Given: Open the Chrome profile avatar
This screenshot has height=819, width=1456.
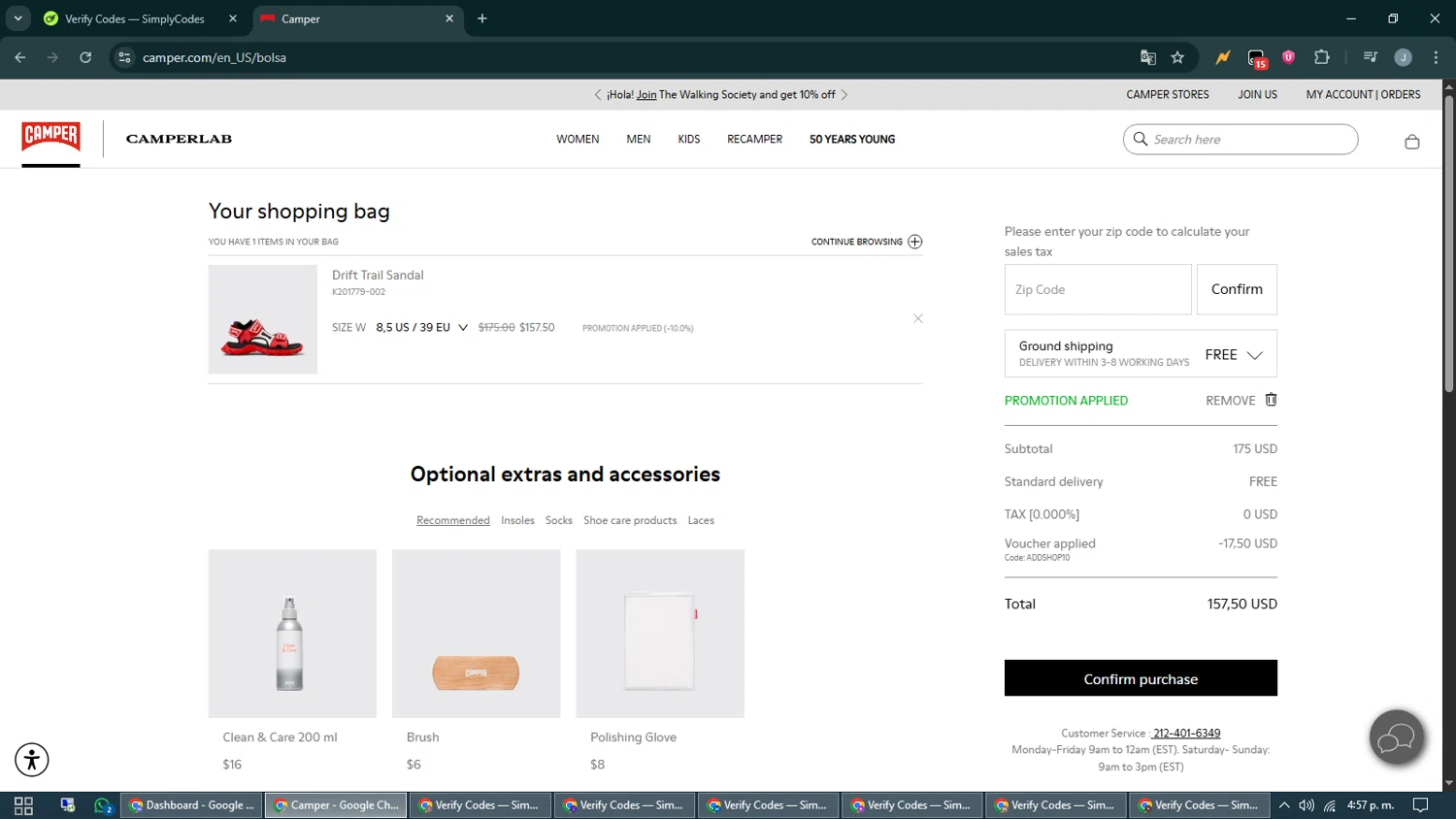Looking at the screenshot, I should click(1403, 57).
